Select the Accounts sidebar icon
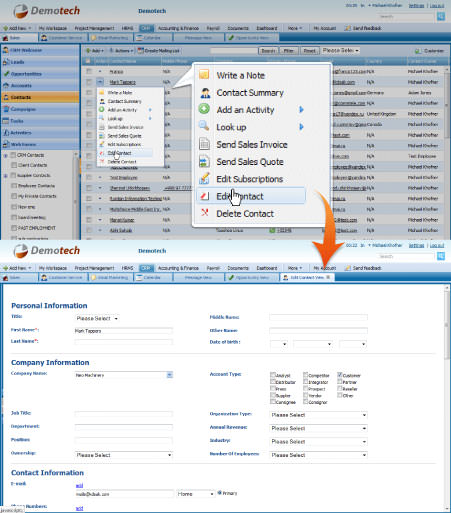Screen dimensions: 451x513 [6, 86]
